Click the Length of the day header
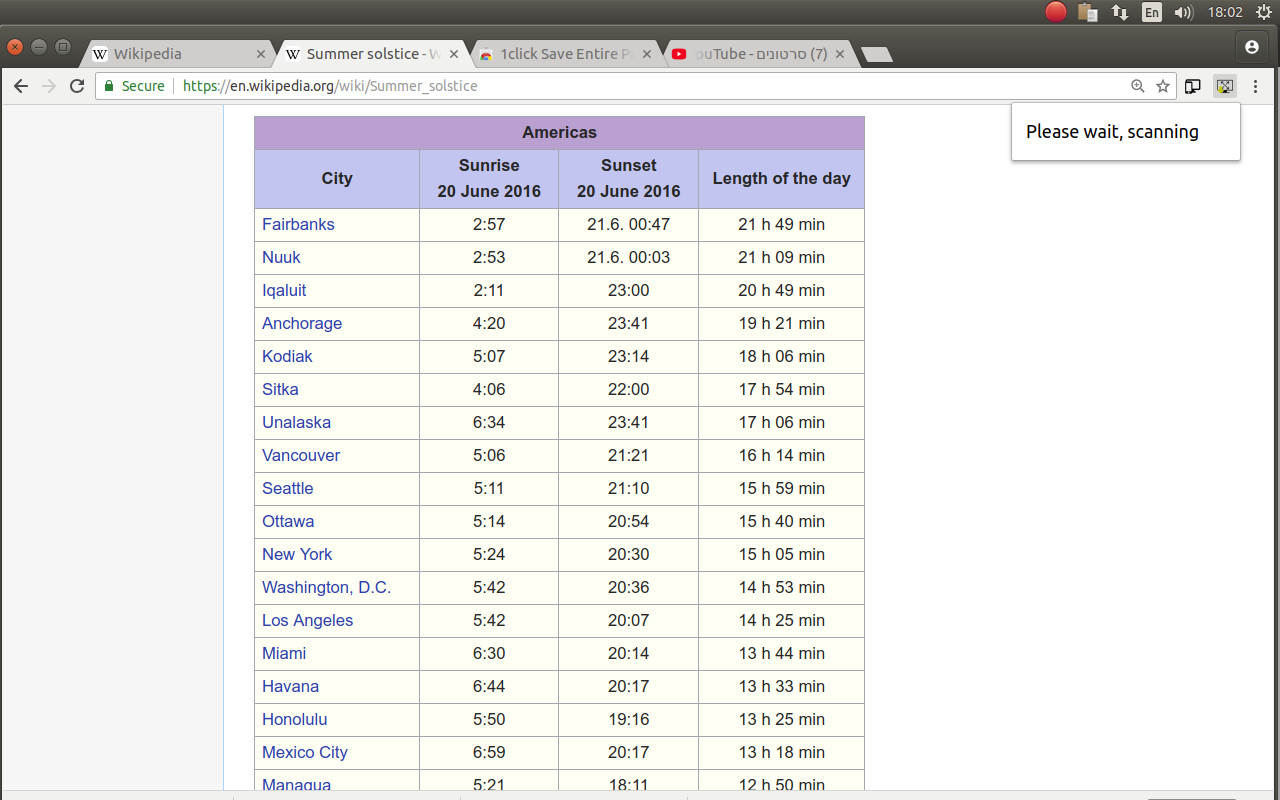1280x800 pixels. coord(781,179)
